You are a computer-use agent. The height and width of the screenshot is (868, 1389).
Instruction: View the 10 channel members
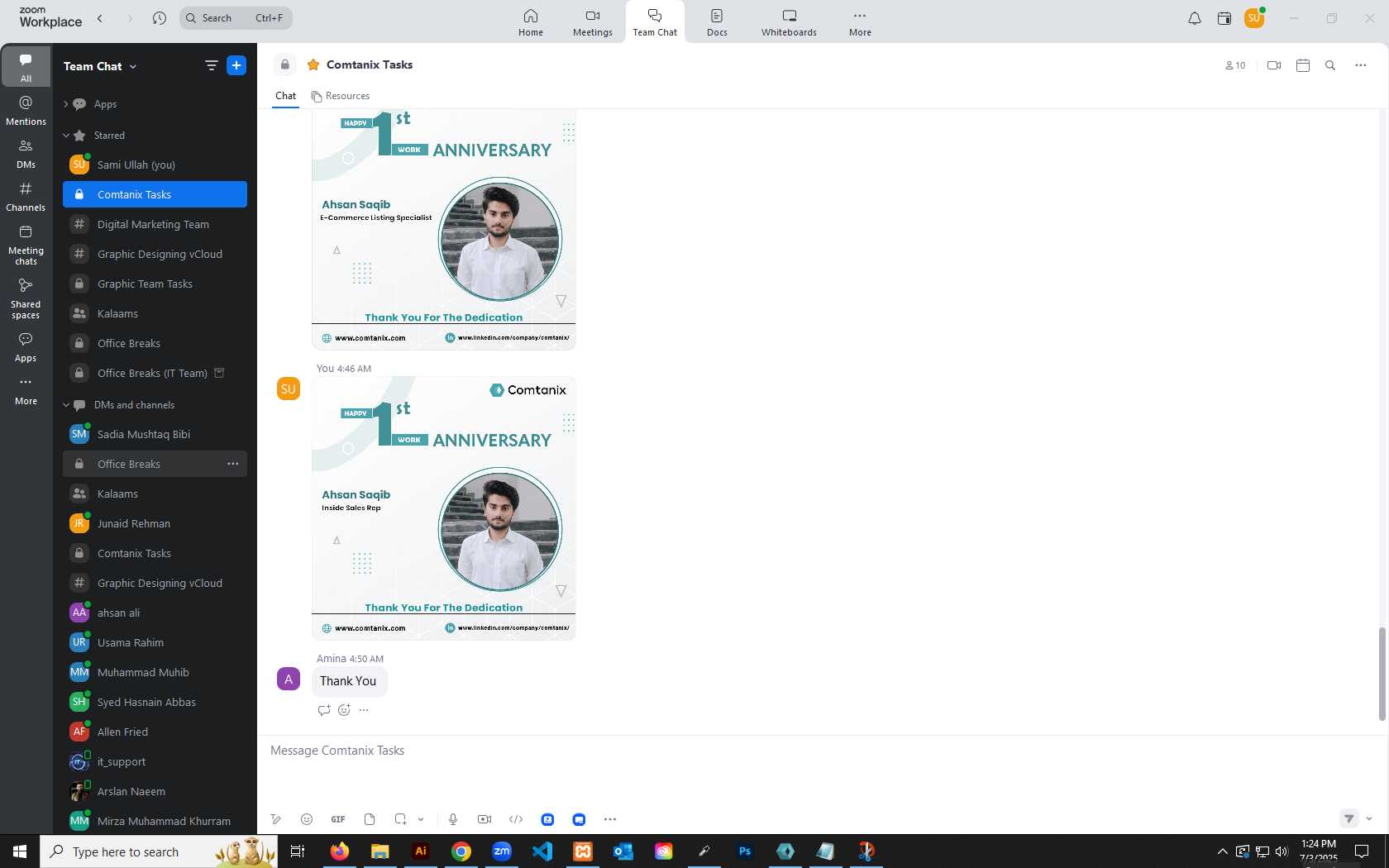point(1235,65)
